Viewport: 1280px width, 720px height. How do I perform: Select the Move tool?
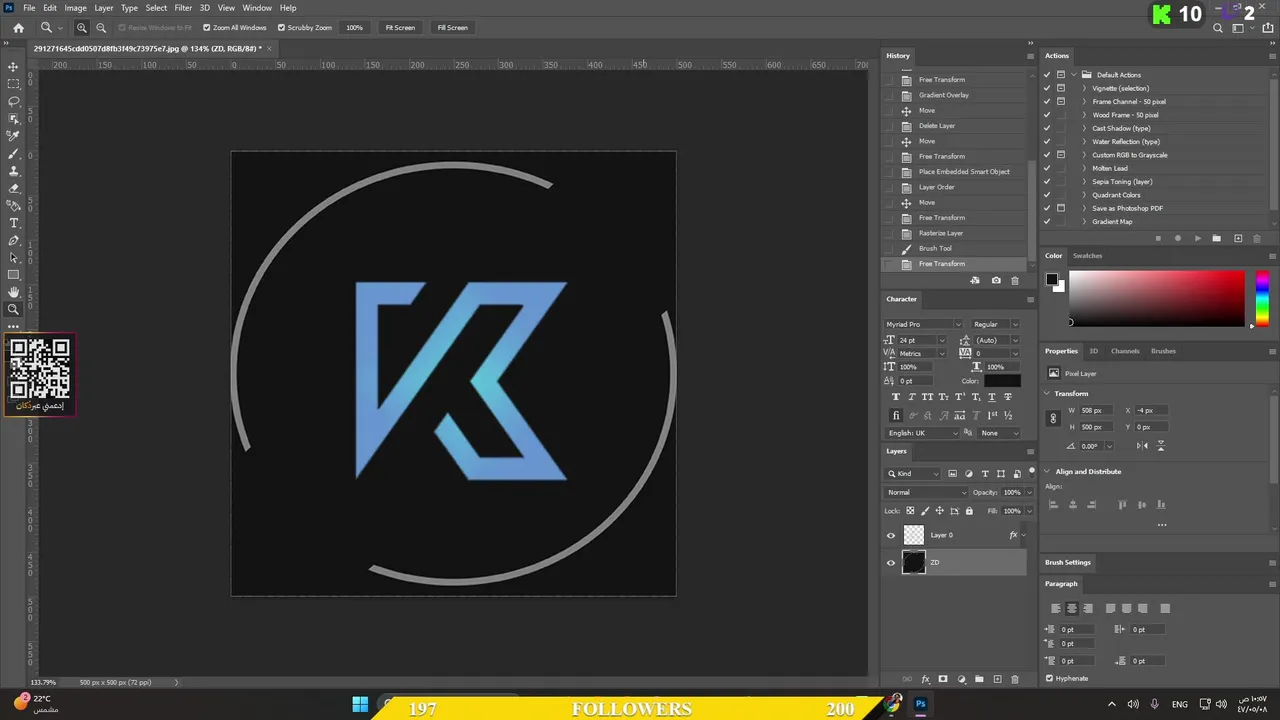coord(13,66)
